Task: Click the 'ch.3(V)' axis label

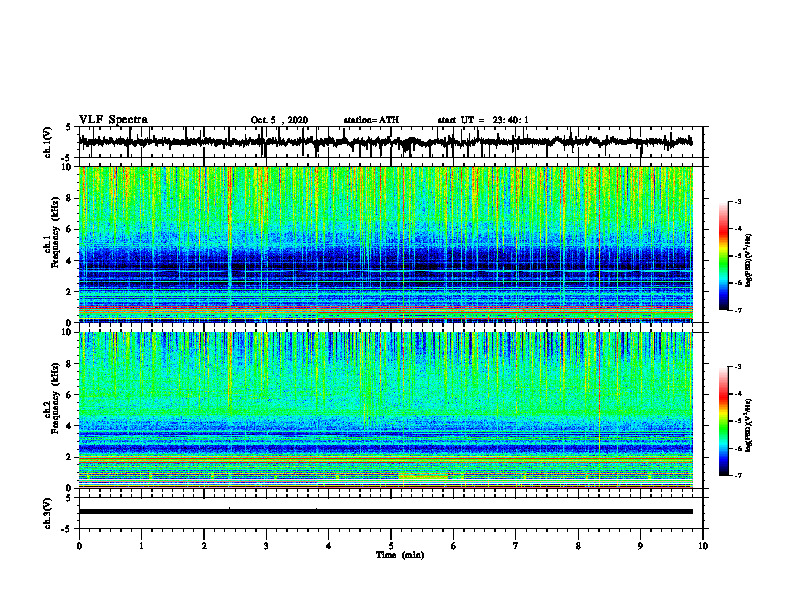Action: 48,514
